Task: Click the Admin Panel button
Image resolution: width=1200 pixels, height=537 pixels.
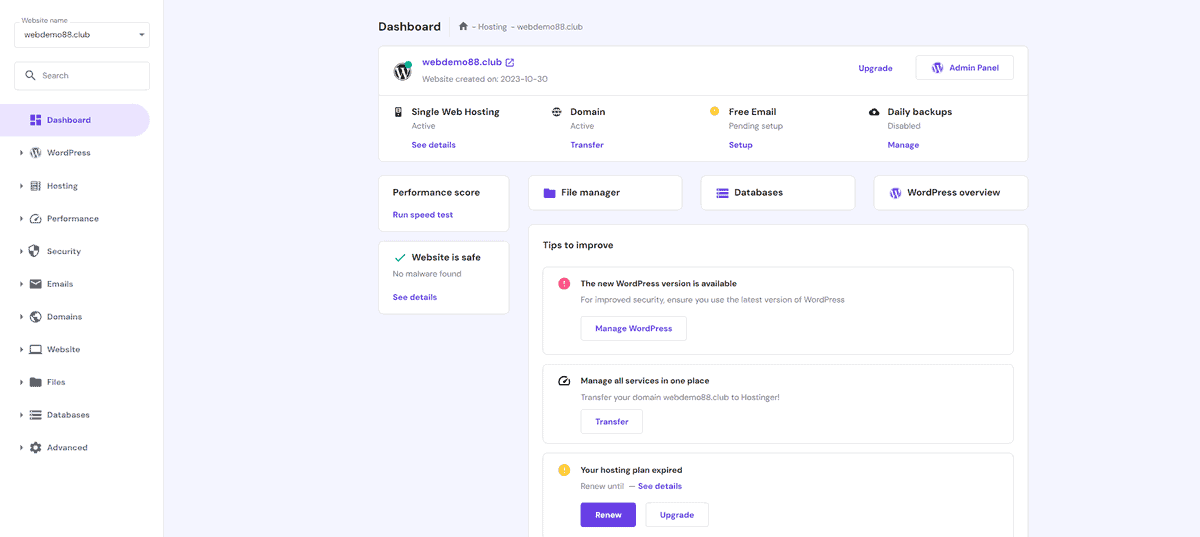Action: pos(964,68)
